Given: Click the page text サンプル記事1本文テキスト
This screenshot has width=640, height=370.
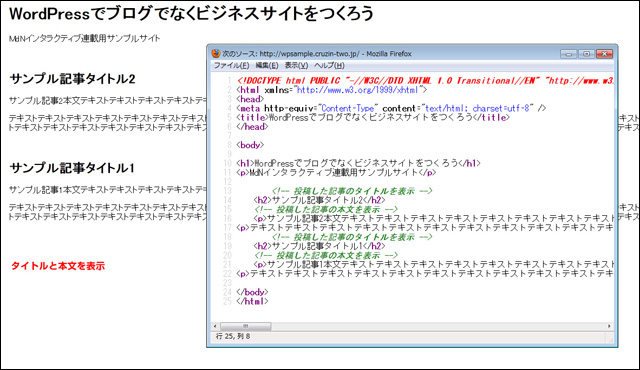Looking at the screenshot, I should pos(107,189).
